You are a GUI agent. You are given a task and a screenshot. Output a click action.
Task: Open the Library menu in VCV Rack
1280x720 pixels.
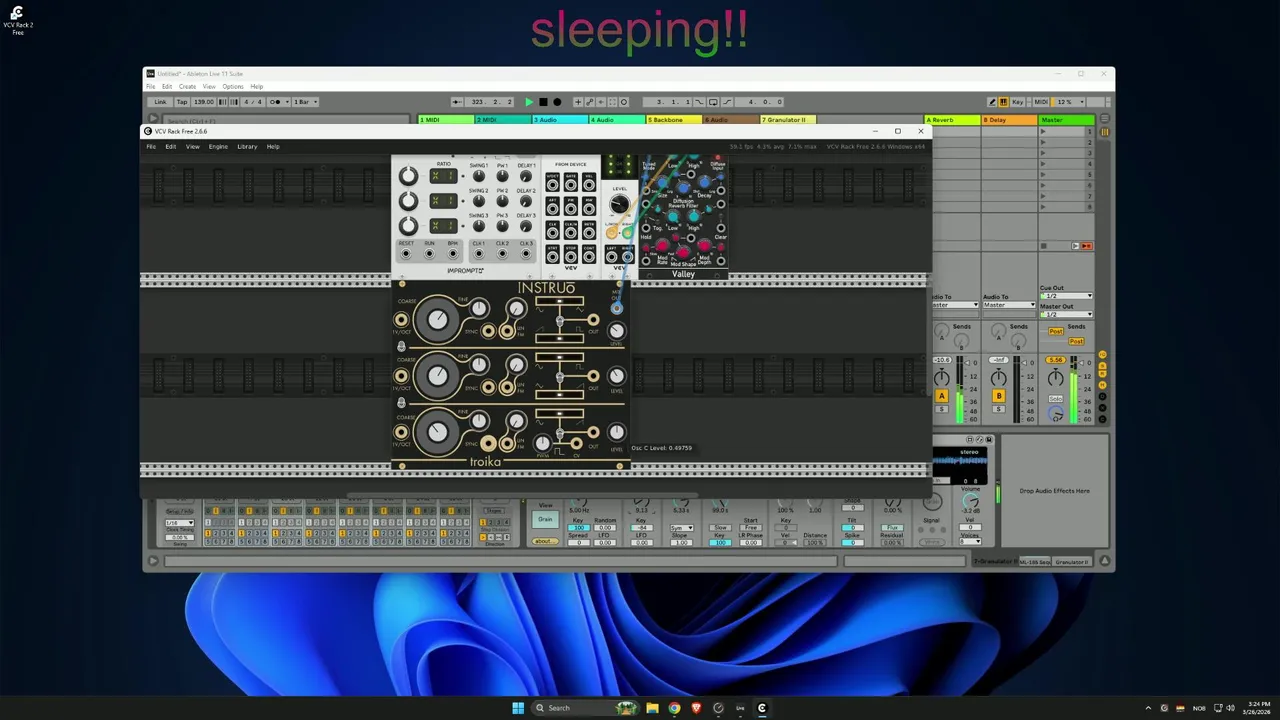(x=247, y=146)
